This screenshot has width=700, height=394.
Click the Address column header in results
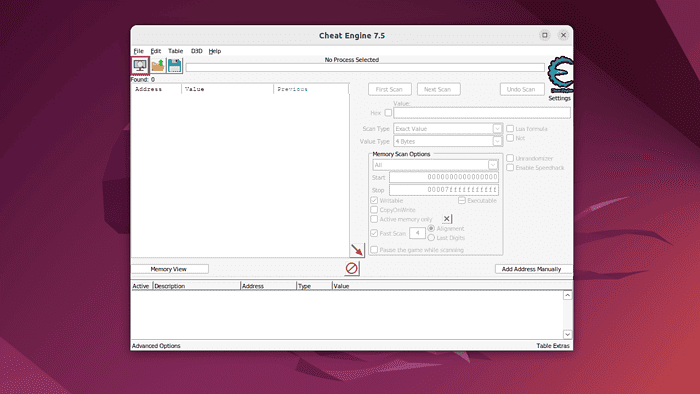pos(156,89)
